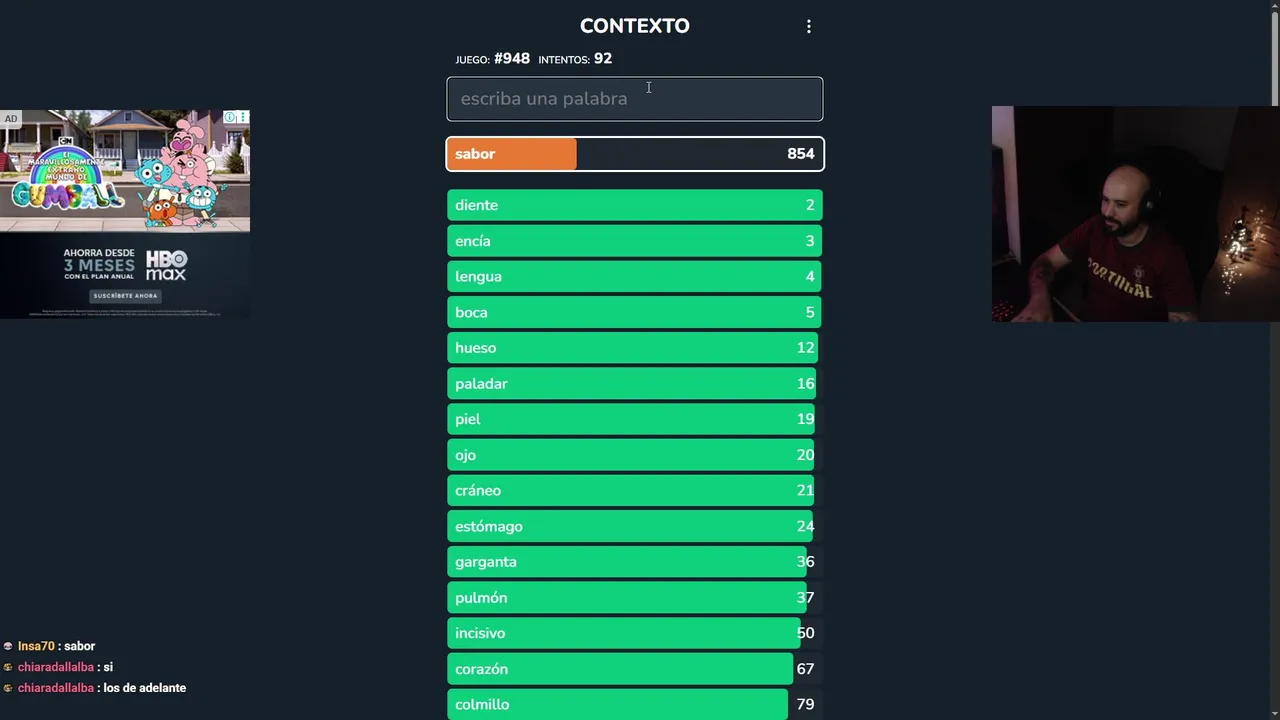Click the 'encía' result bar

pos(634,241)
